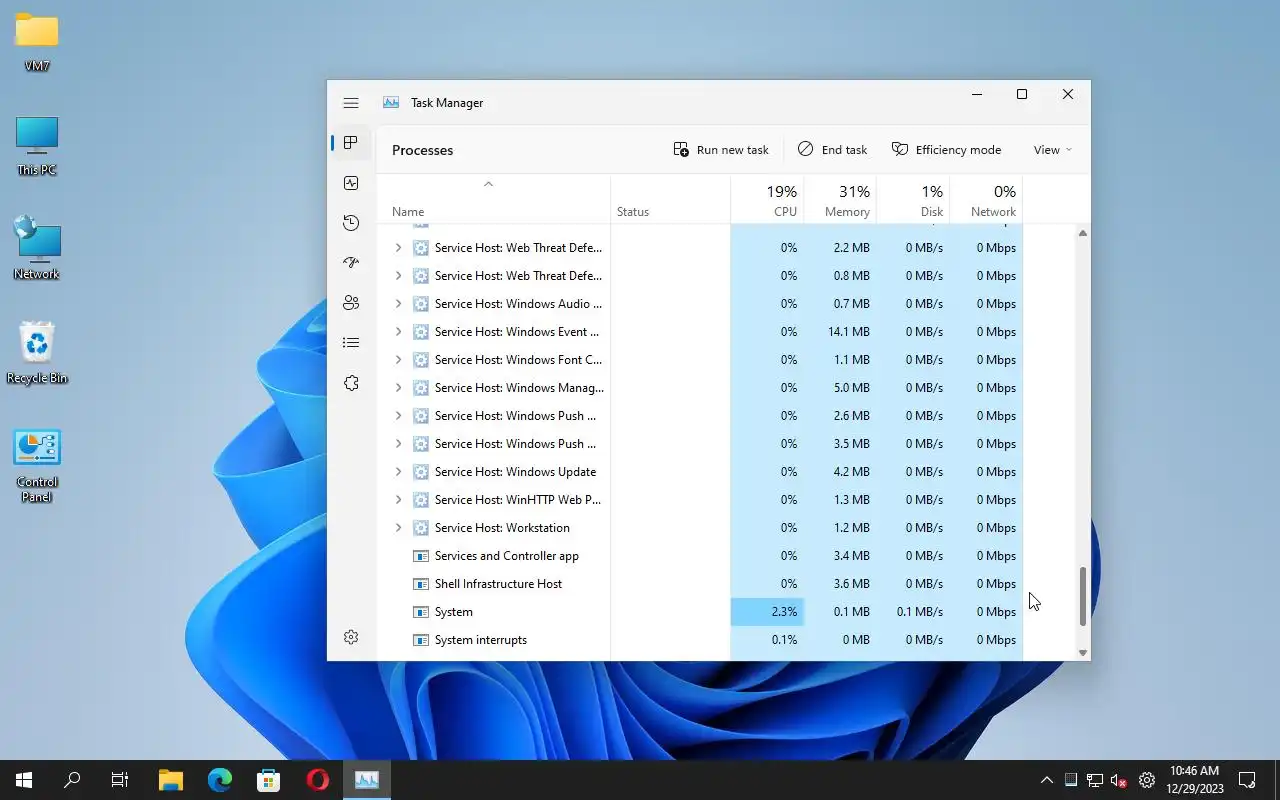
Task: Expand Service Host: WinHTTP Web P... row
Action: (x=398, y=500)
